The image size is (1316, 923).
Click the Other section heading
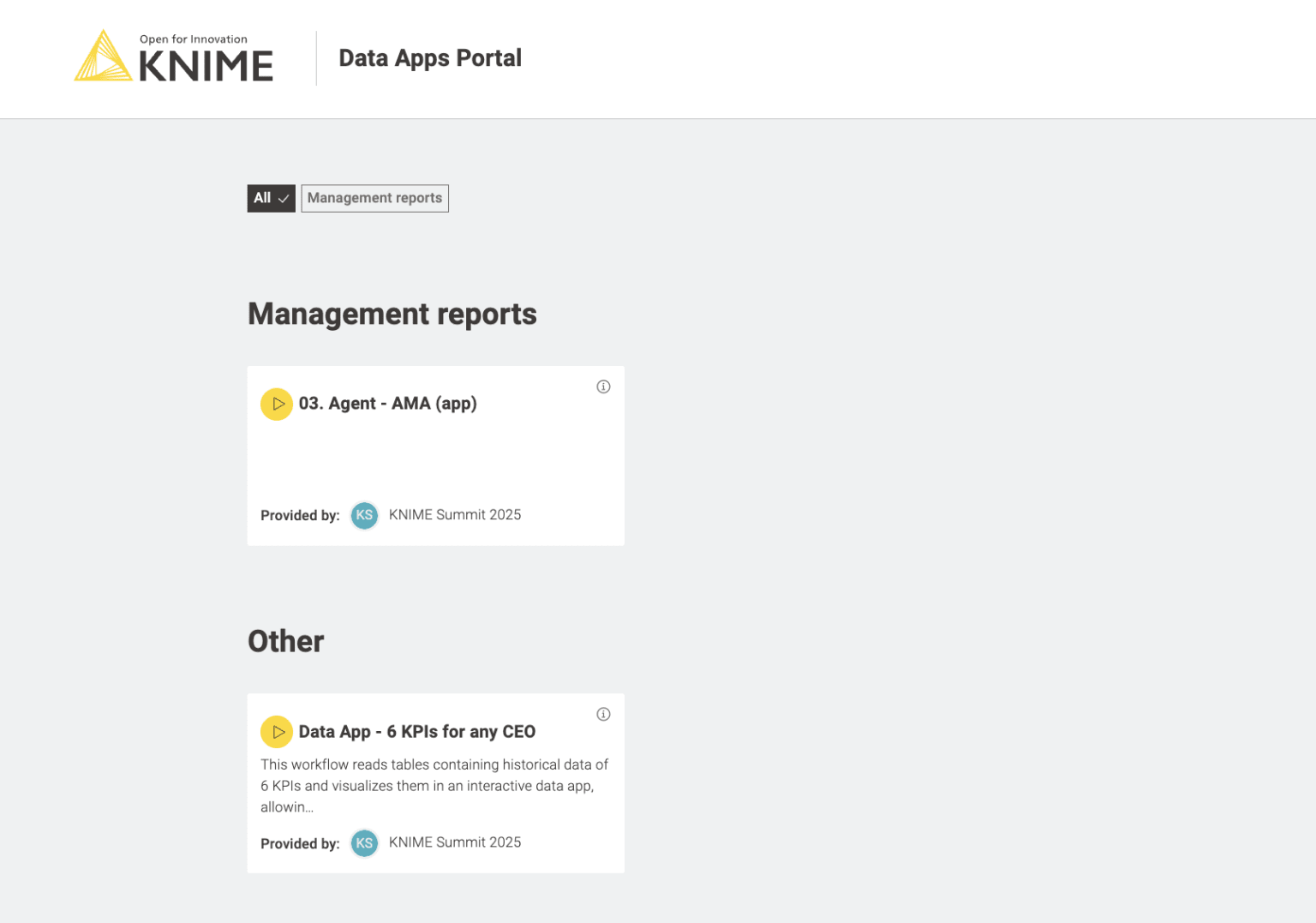coord(286,641)
